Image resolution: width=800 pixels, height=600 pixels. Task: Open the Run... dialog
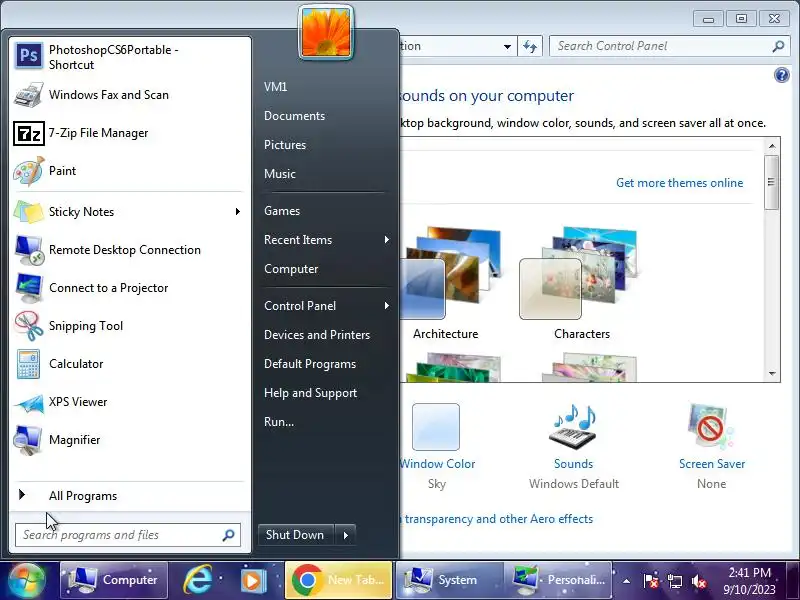[x=279, y=422]
